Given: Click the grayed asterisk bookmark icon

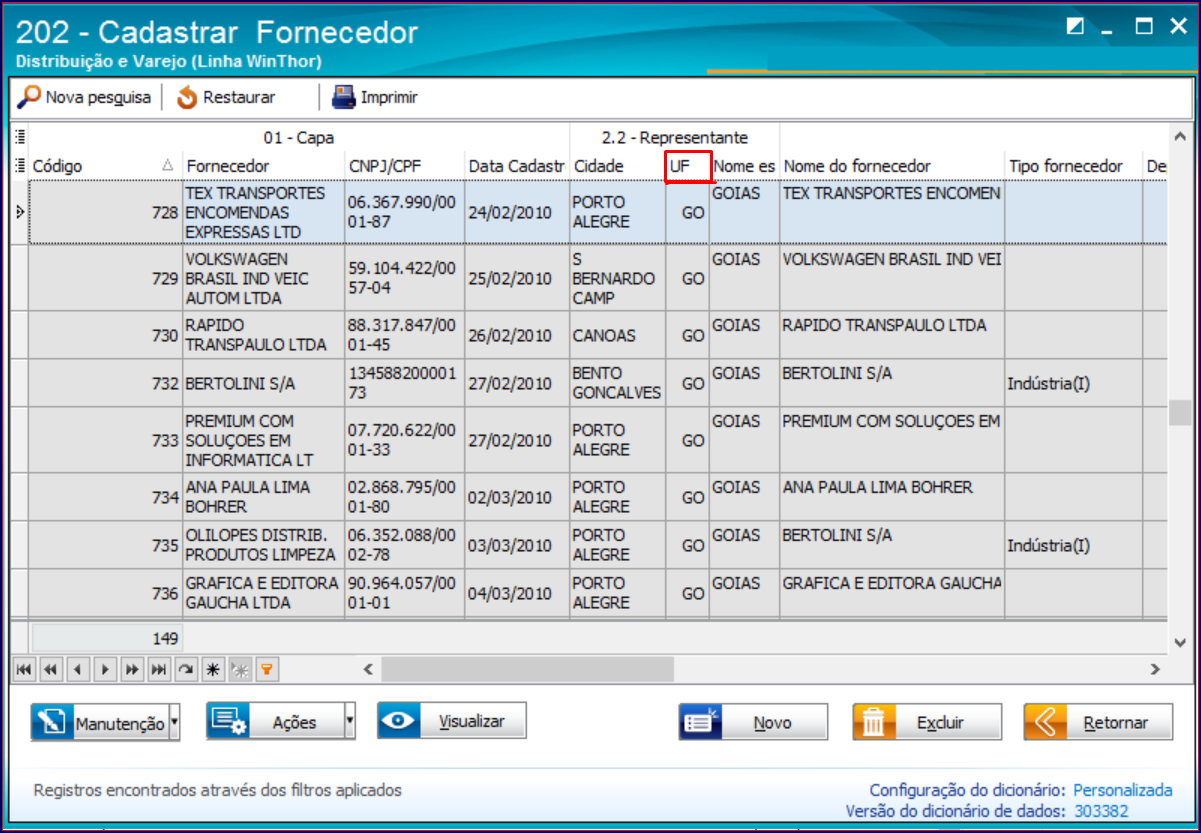Looking at the screenshot, I should 239,670.
